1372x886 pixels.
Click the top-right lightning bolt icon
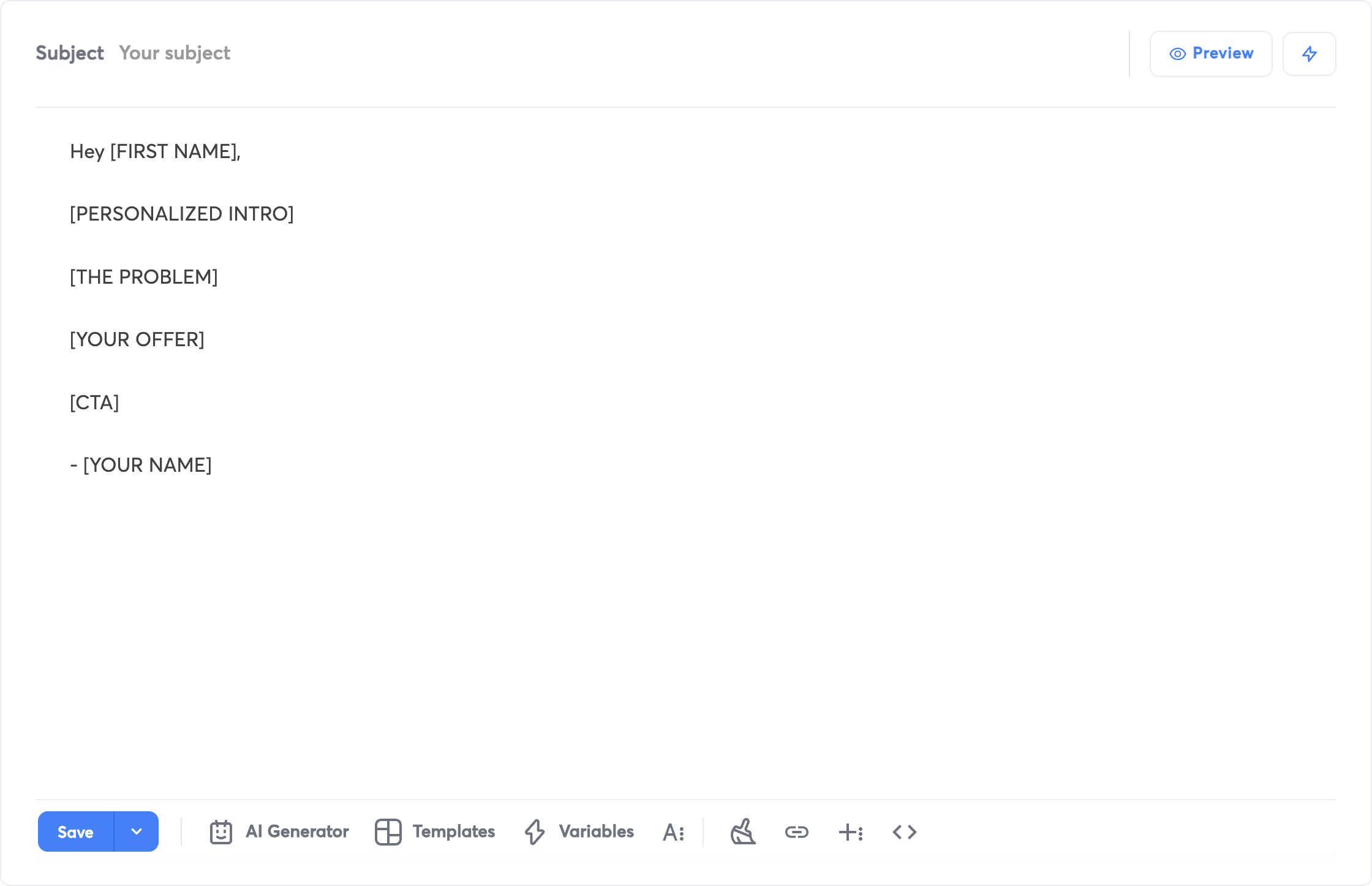point(1309,54)
